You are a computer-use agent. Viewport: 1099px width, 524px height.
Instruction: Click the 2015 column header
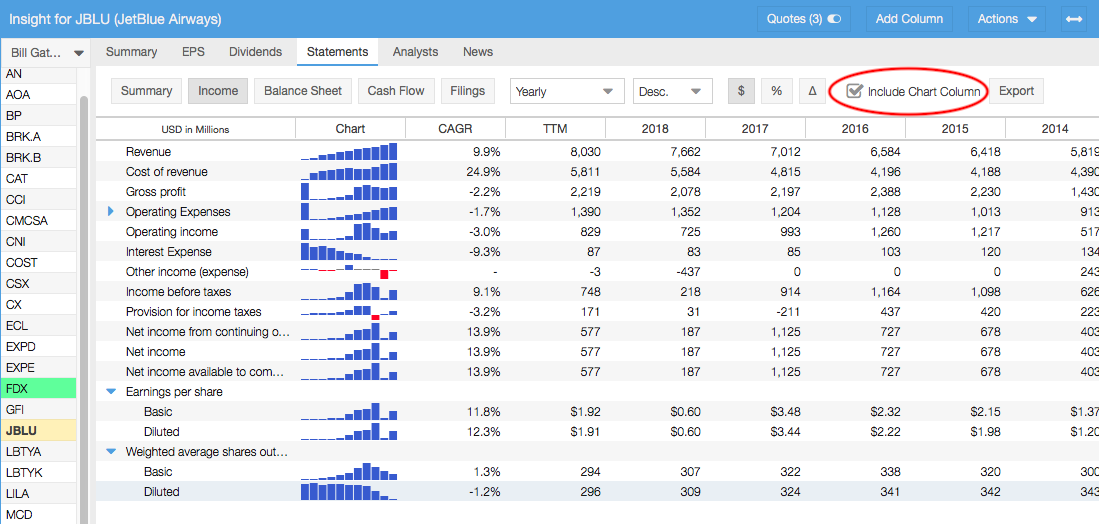coord(955,129)
